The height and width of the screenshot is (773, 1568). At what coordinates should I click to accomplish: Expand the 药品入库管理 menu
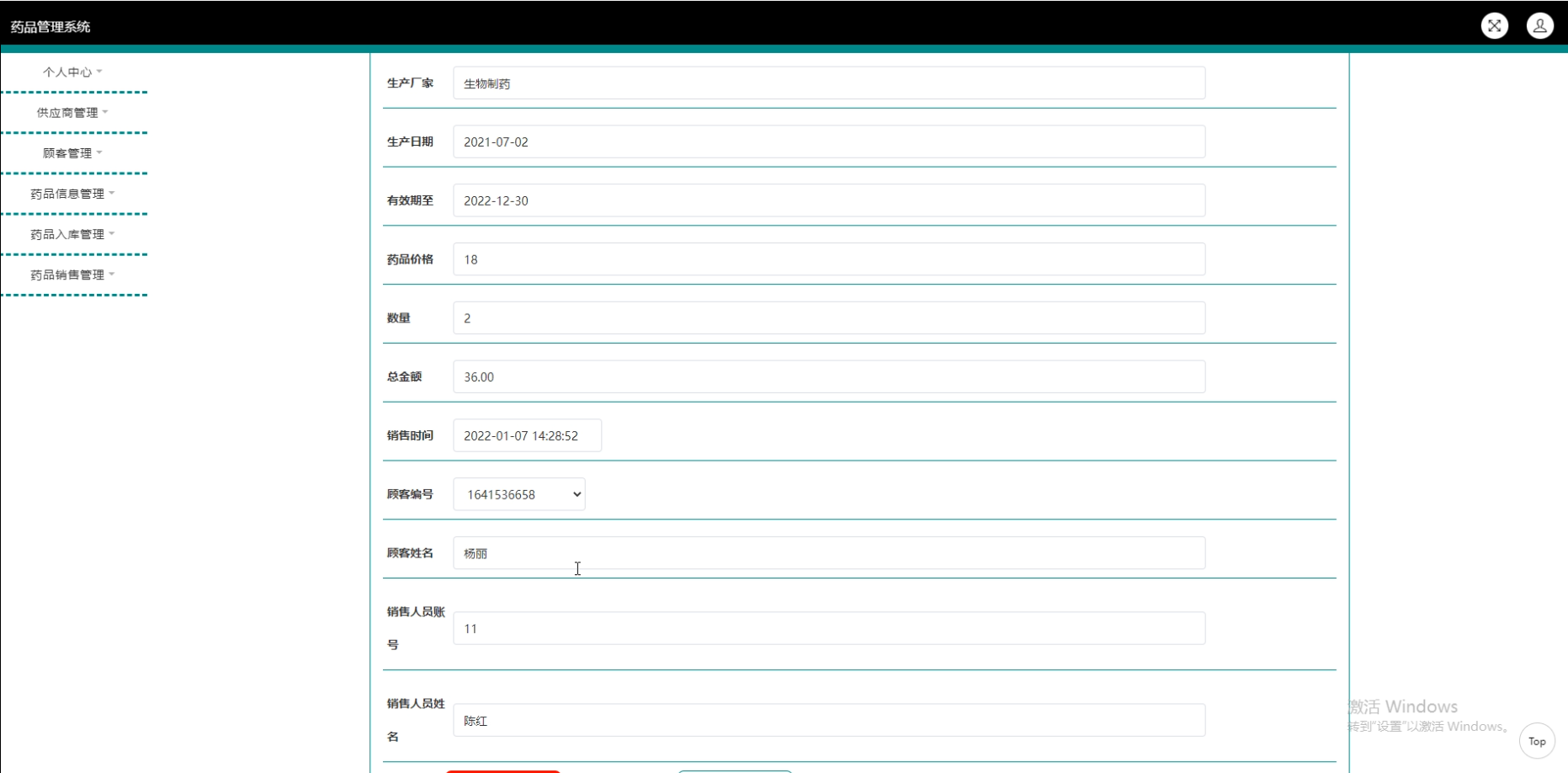73,233
